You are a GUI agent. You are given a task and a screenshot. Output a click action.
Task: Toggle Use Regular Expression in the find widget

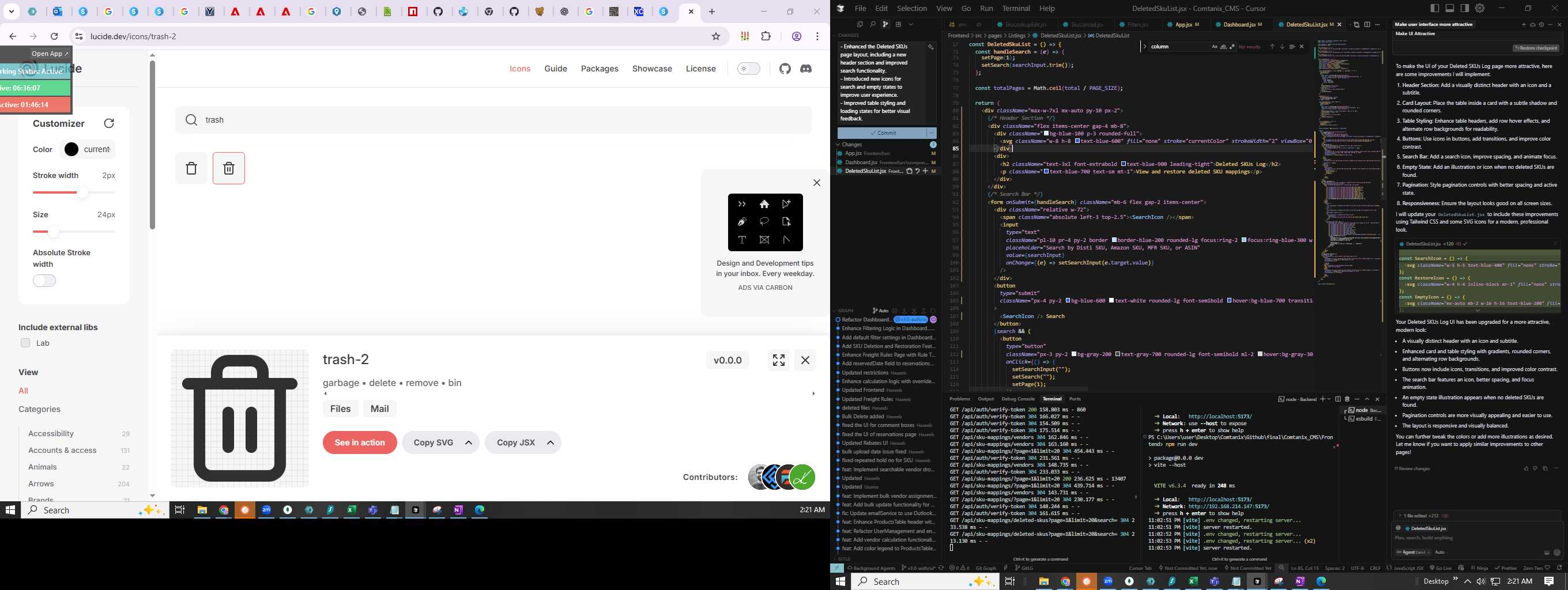point(1232,46)
